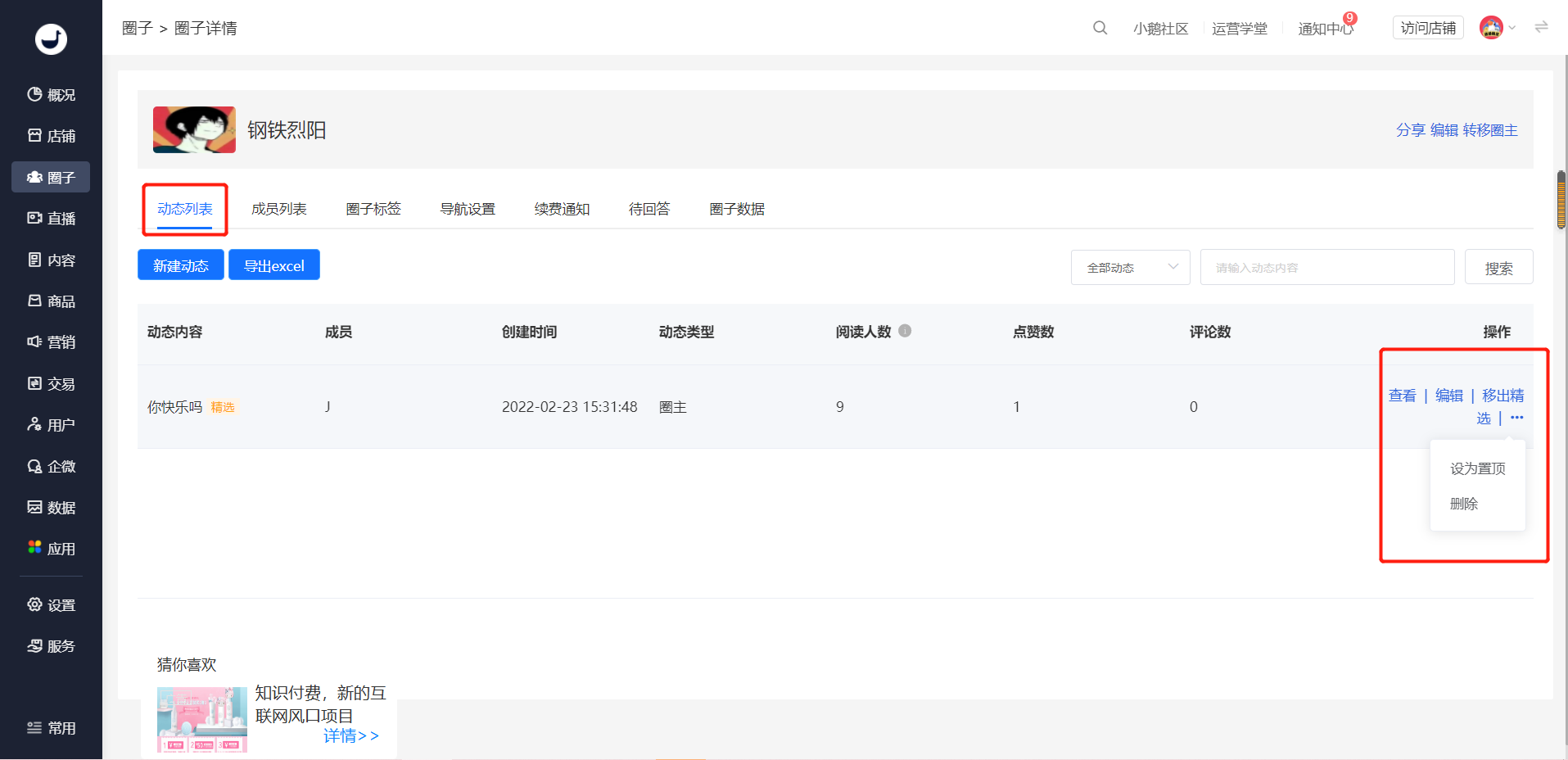Image resolution: width=1568 pixels, height=760 pixels.
Task: Open 内容 content section in sidebar
Action: coord(51,260)
